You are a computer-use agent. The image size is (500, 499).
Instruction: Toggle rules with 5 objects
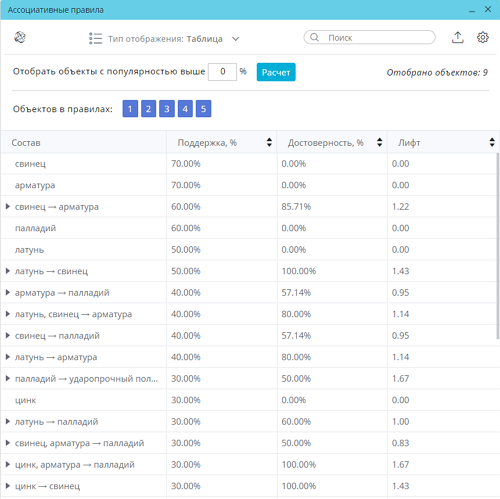pyautogui.click(x=203, y=109)
